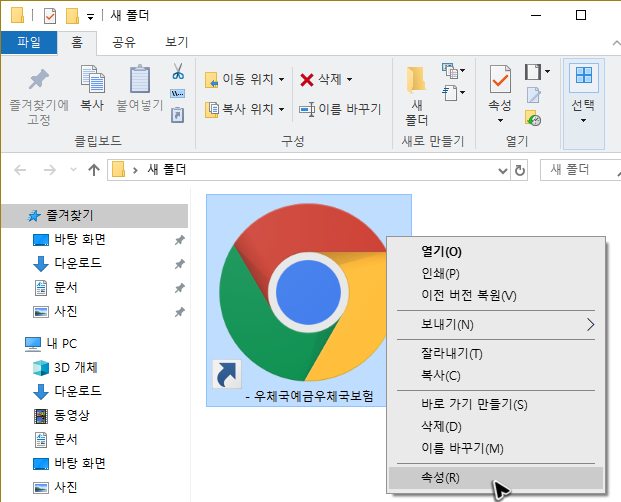Viewport: 621px width, 502px height.
Task: Click the red X Delete (삭제) button
Action: (x=321, y=80)
